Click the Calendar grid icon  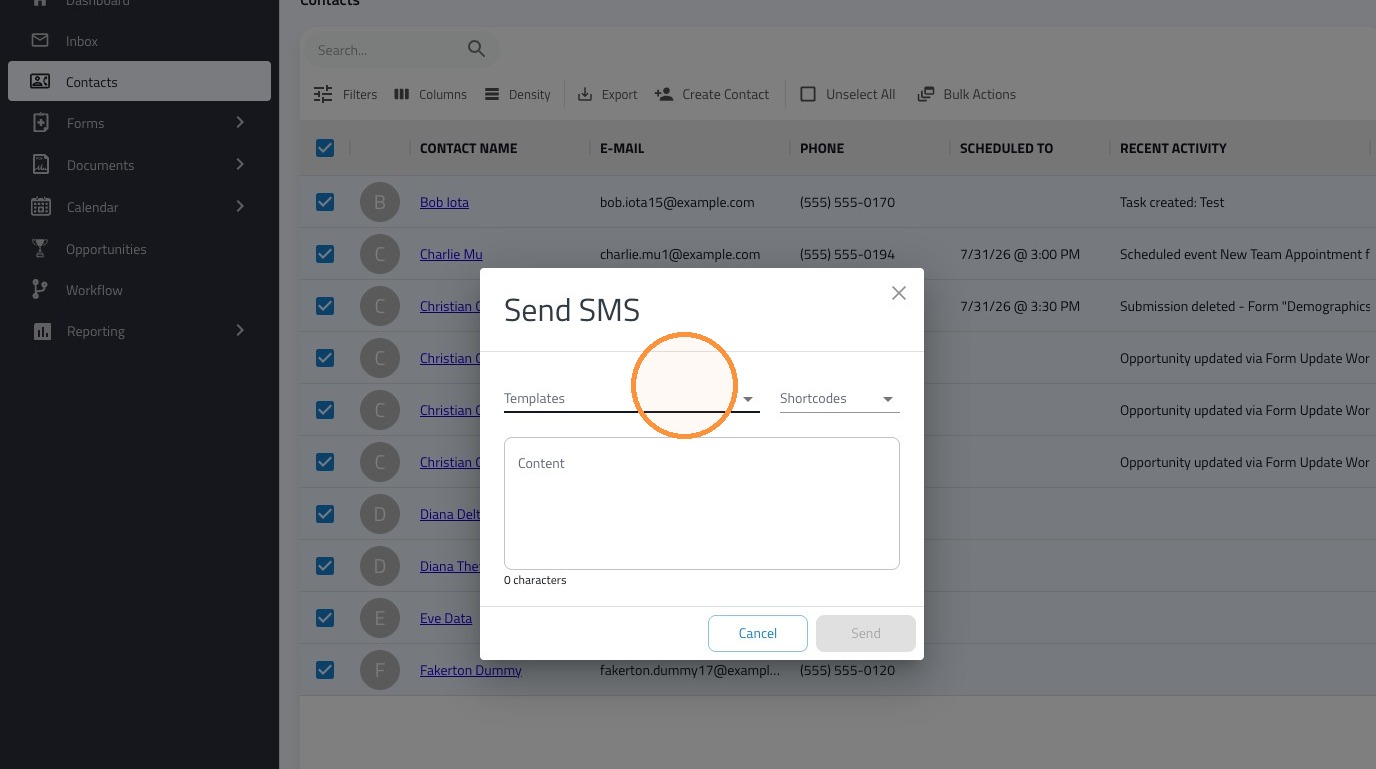point(40,207)
